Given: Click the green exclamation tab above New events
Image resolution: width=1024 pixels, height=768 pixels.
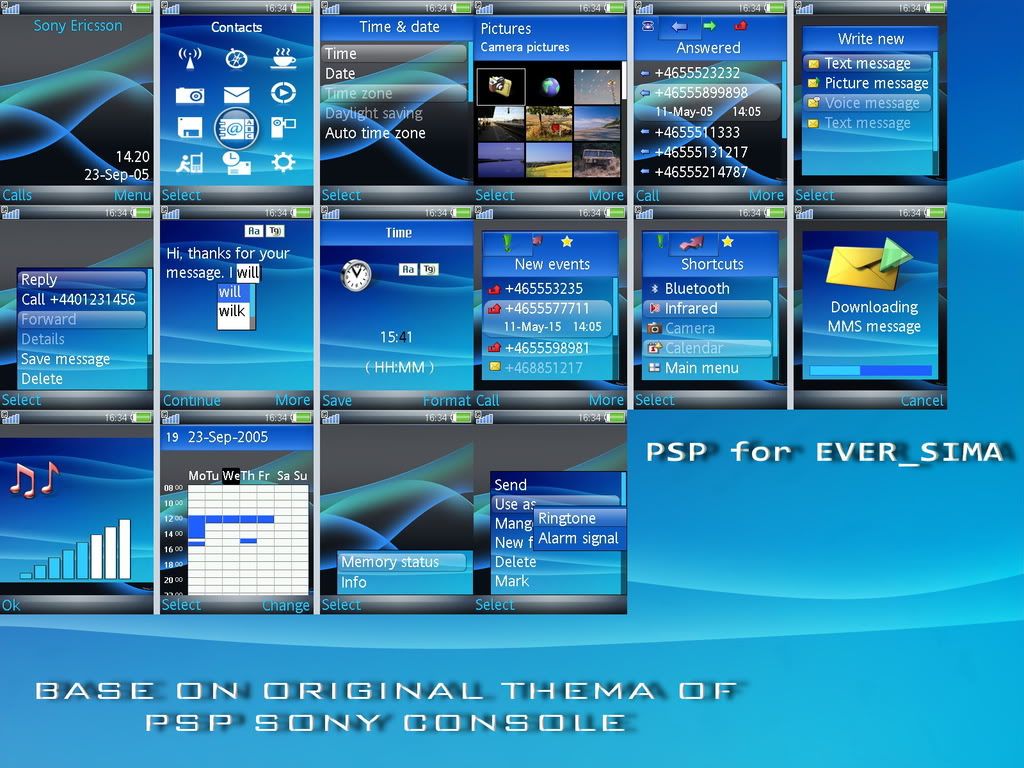Looking at the screenshot, I should pos(507,242).
